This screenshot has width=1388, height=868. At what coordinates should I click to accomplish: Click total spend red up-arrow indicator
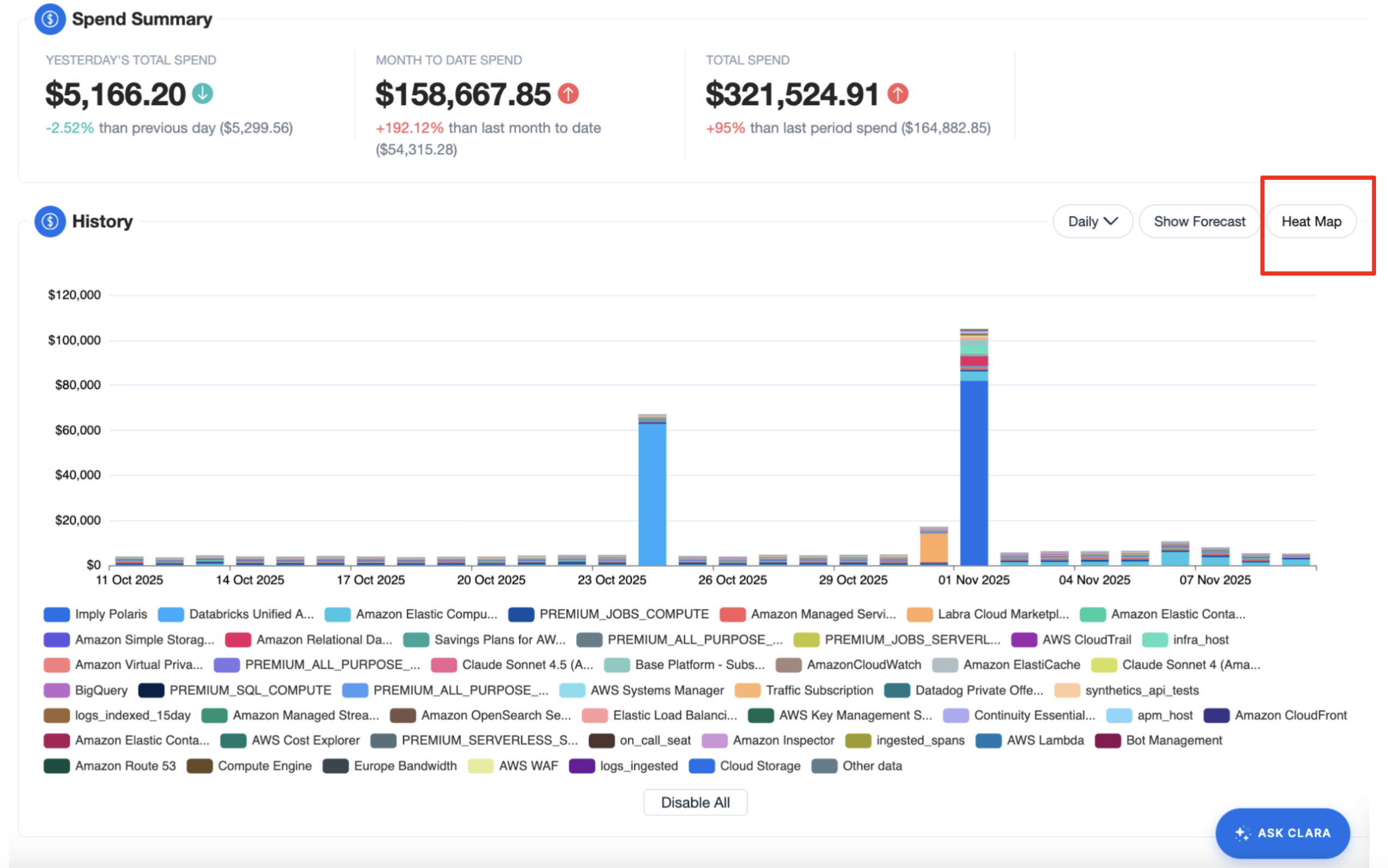pos(898,93)
